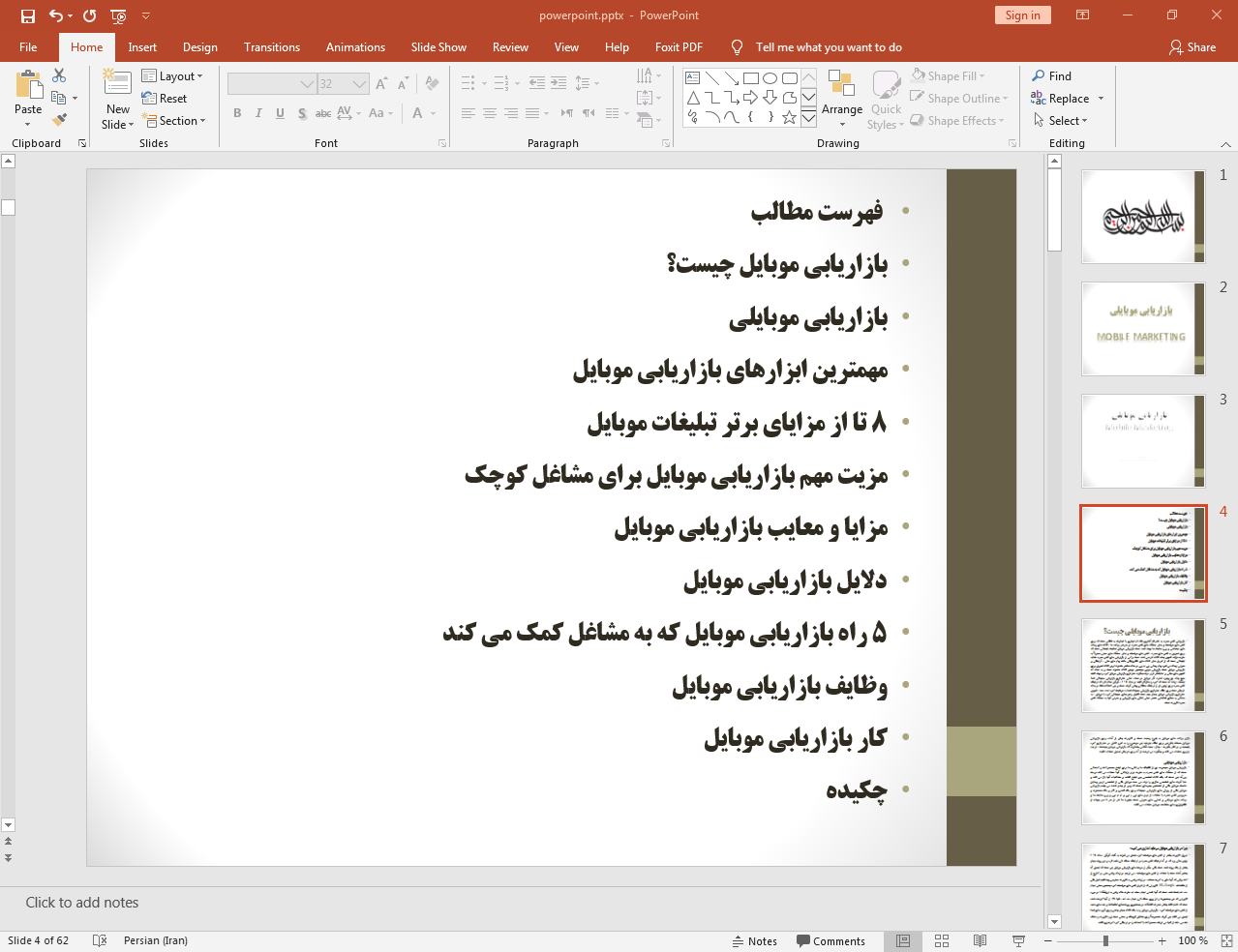Screen dimensions: 1238x952
Task: Switch to the Design tab
Action: point(199,47)
